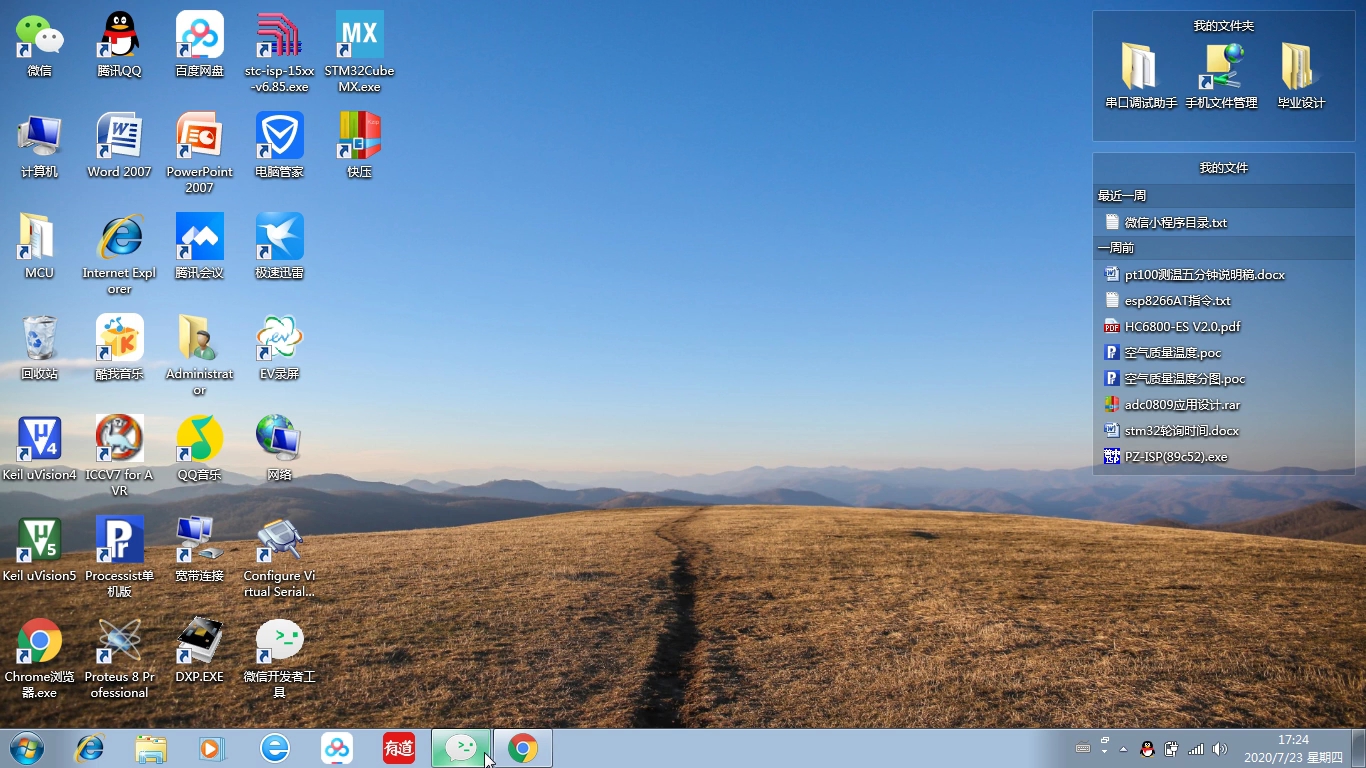Viewport: 1366px width, 768px height.
Task: Select the Internet Explorer desktop icon
Action: point(119,254)
